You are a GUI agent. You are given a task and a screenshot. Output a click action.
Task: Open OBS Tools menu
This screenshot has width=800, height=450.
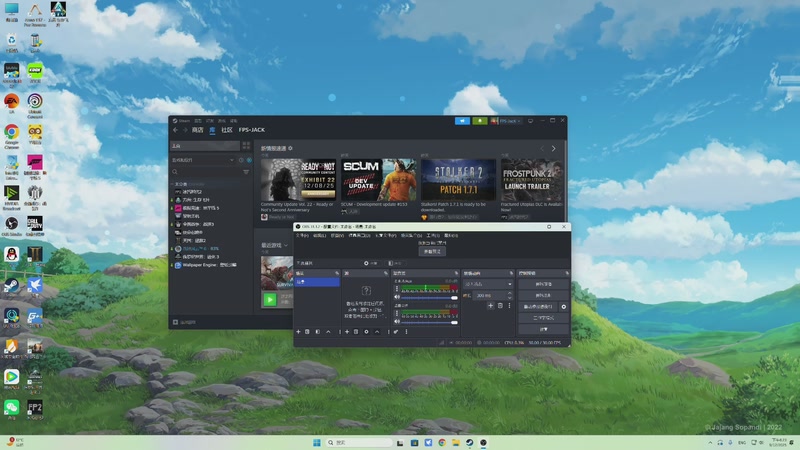(433, 236)
